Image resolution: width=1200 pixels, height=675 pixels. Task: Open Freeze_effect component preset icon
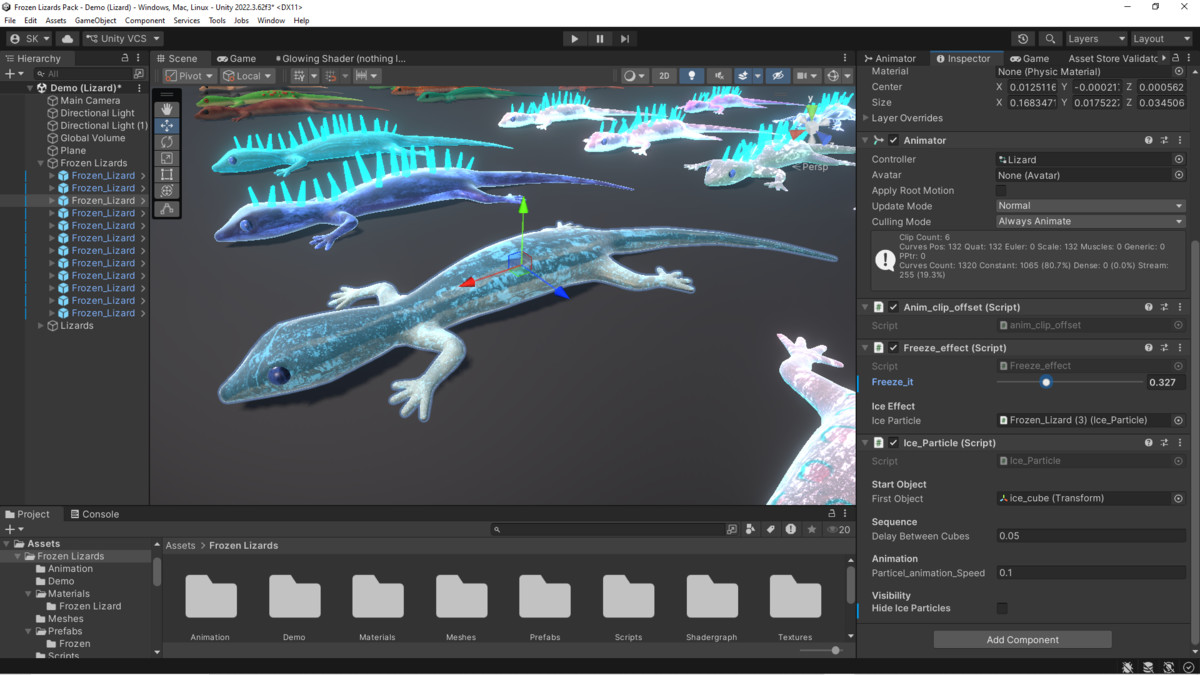coord(1165,348)
